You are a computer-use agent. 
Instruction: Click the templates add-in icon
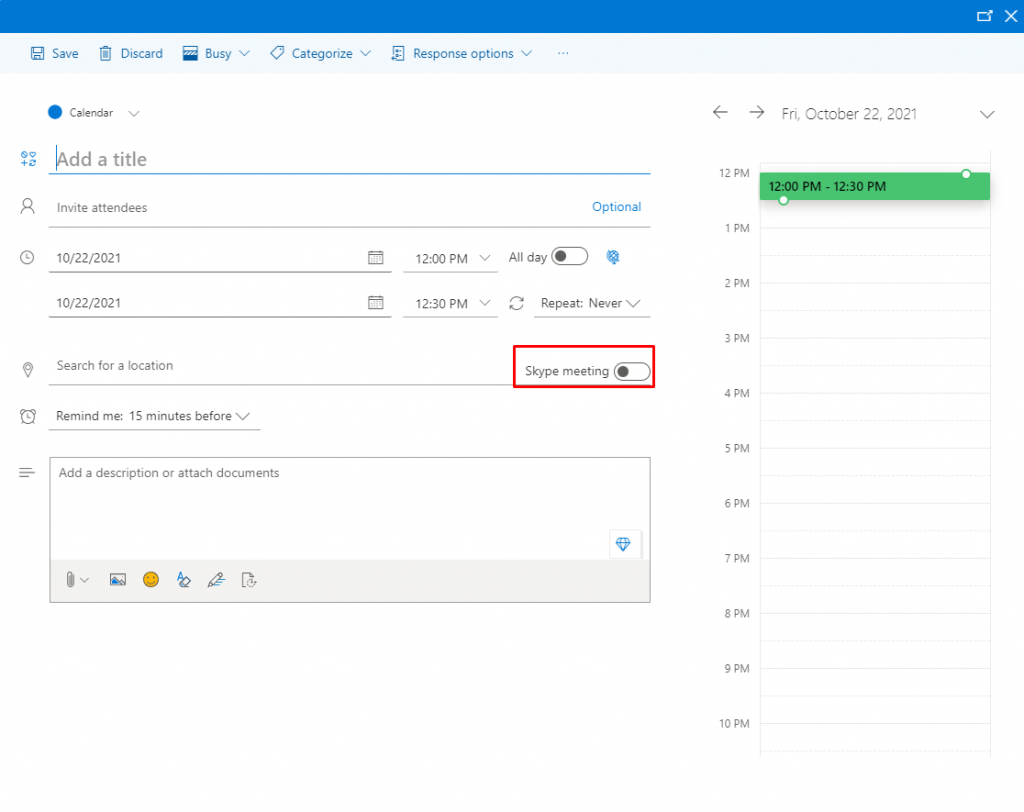(x=249, y=579)
